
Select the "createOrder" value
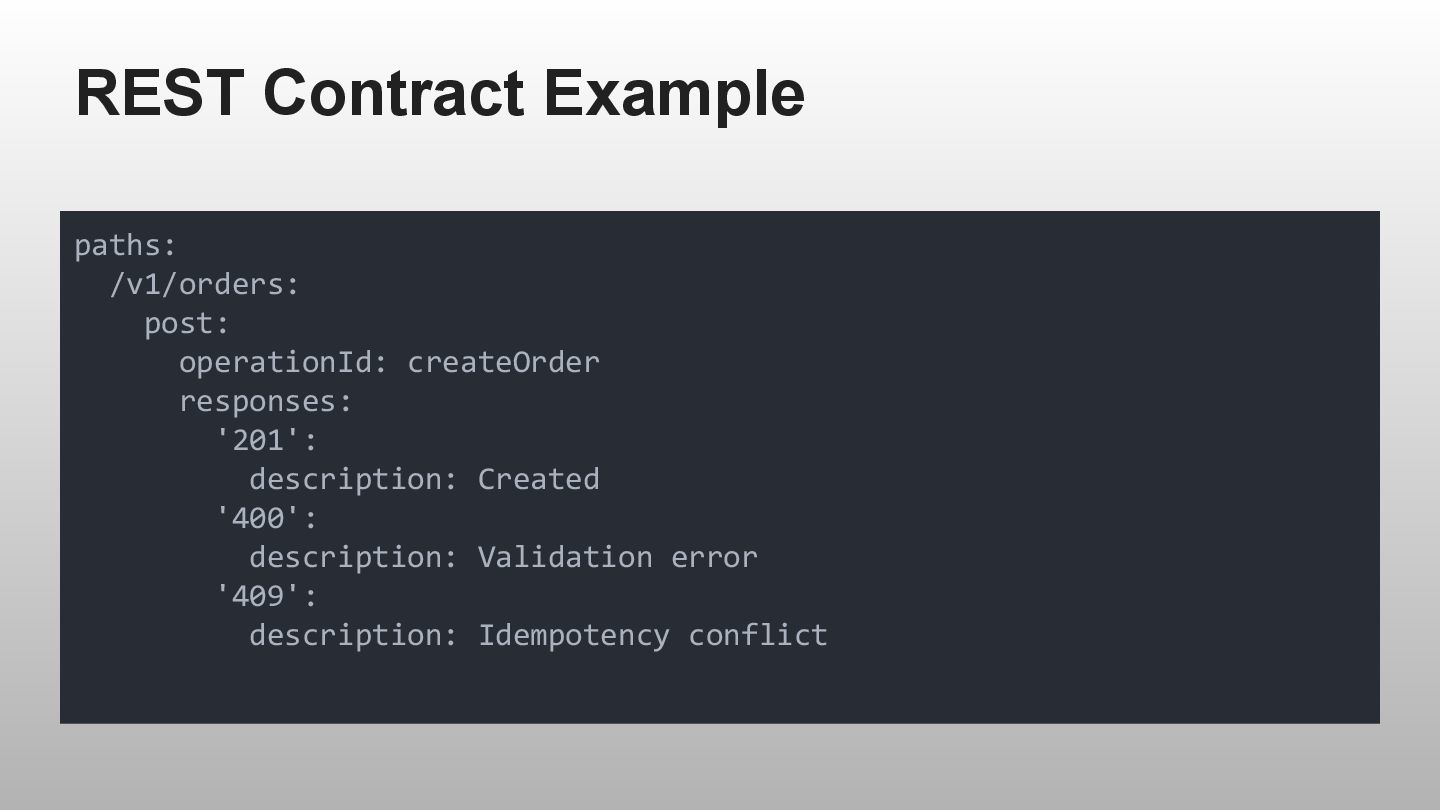click(503, 362)
